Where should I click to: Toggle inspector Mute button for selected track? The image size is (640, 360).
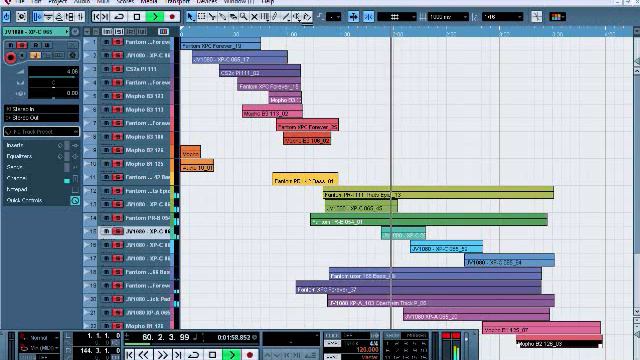[x=11, y=45]
